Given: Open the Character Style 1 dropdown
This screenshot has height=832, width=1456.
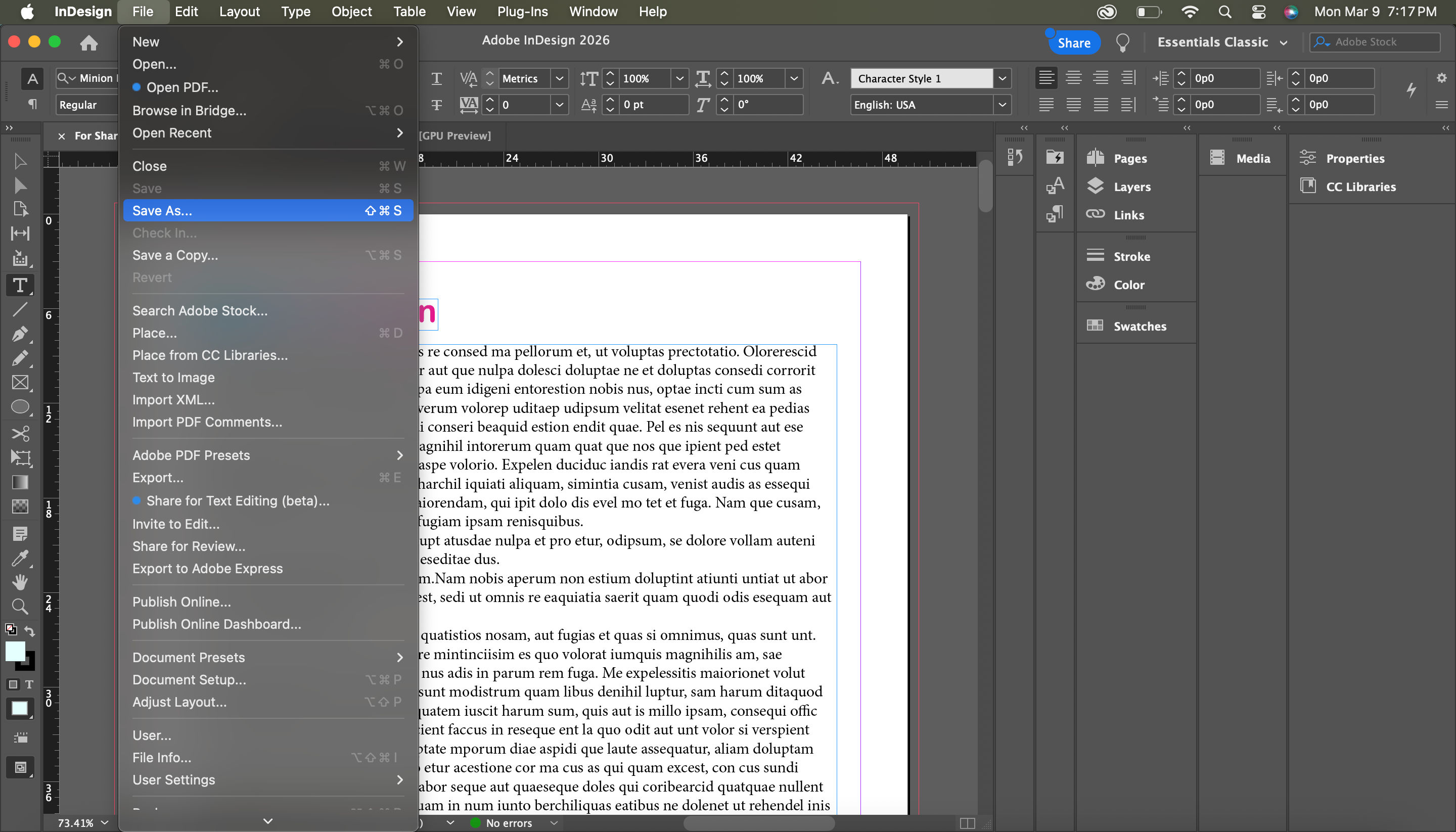Looking at the screenshot, I should pyautogui.click(x=1002, y=78).
